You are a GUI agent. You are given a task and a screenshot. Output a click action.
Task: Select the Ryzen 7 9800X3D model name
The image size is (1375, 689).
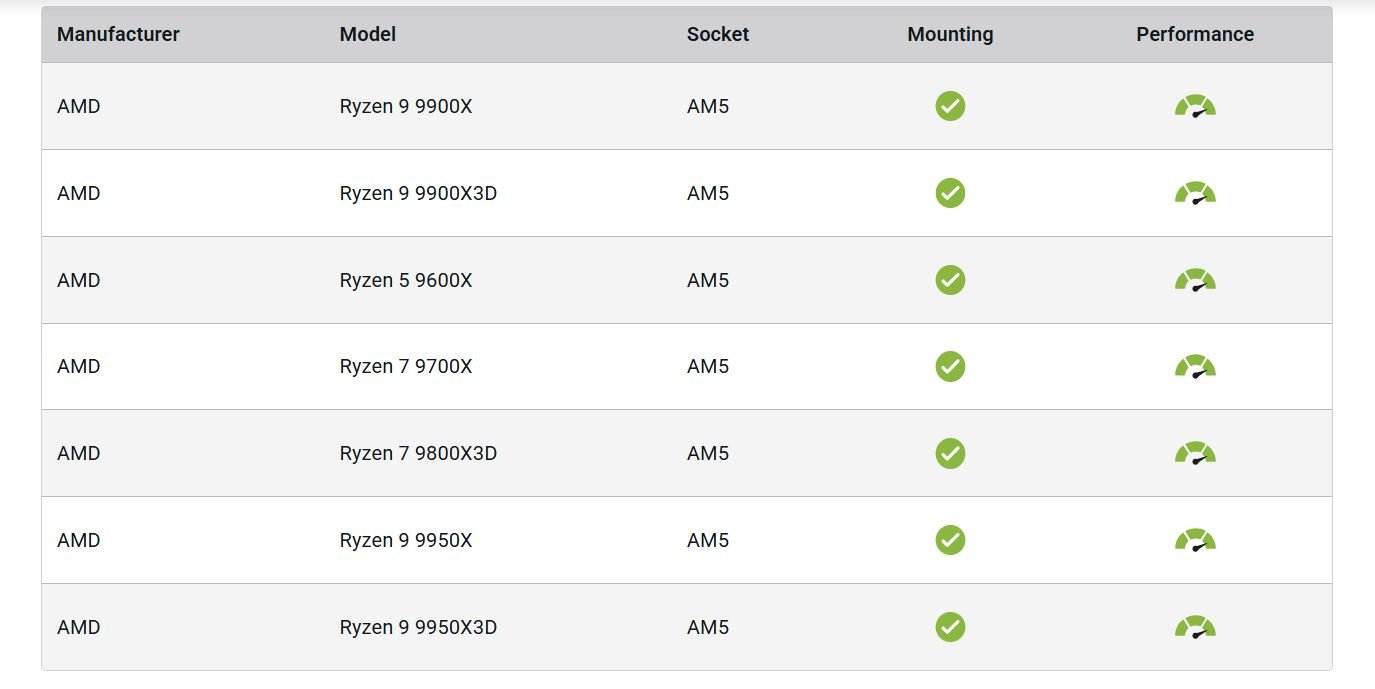click(418, 453)
